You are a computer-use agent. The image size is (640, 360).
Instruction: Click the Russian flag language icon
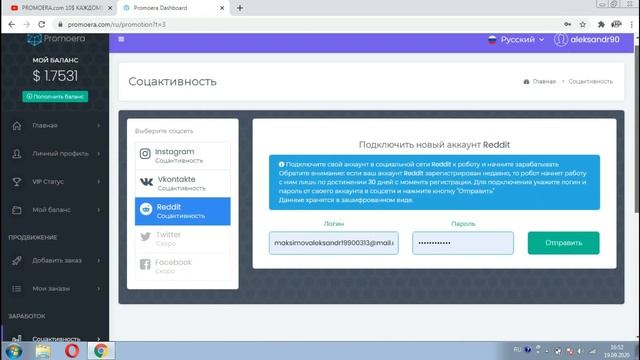point(492,40)
